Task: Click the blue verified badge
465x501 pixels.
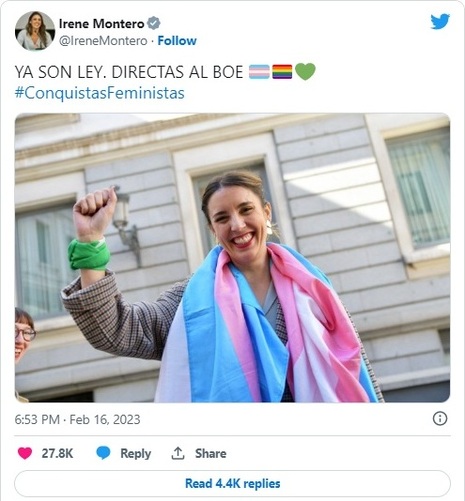Action: (154, 23)
